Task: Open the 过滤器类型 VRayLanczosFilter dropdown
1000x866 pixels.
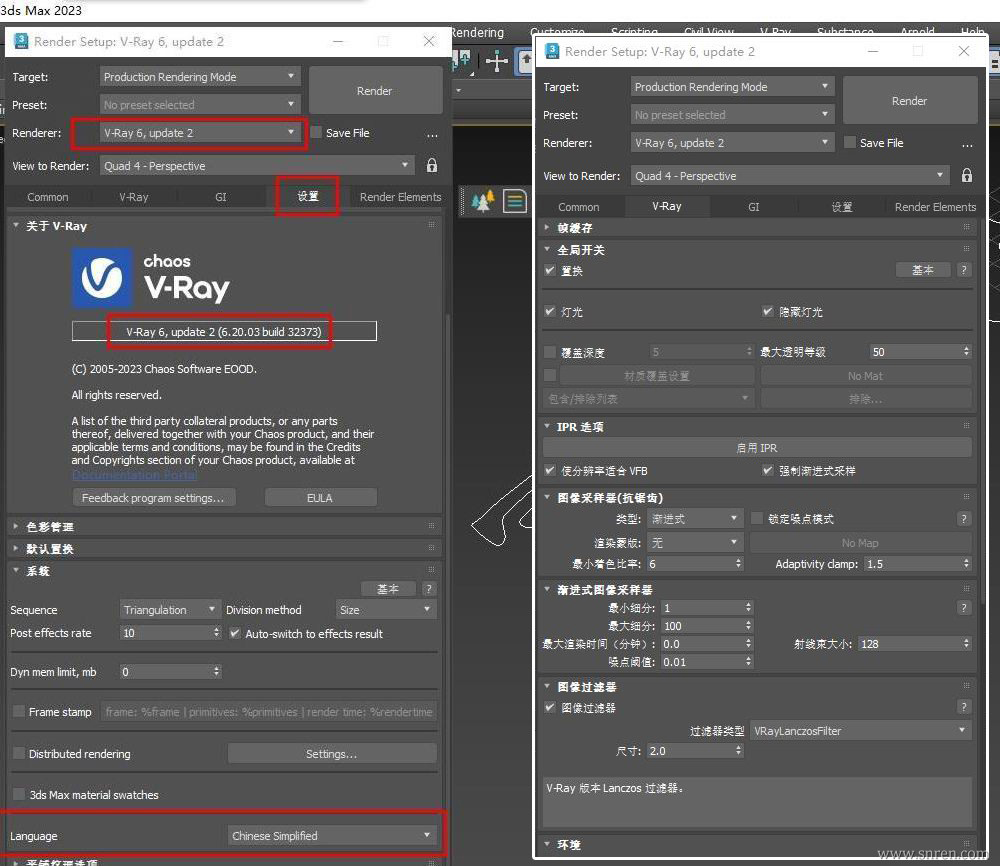Action: [860, 731]
